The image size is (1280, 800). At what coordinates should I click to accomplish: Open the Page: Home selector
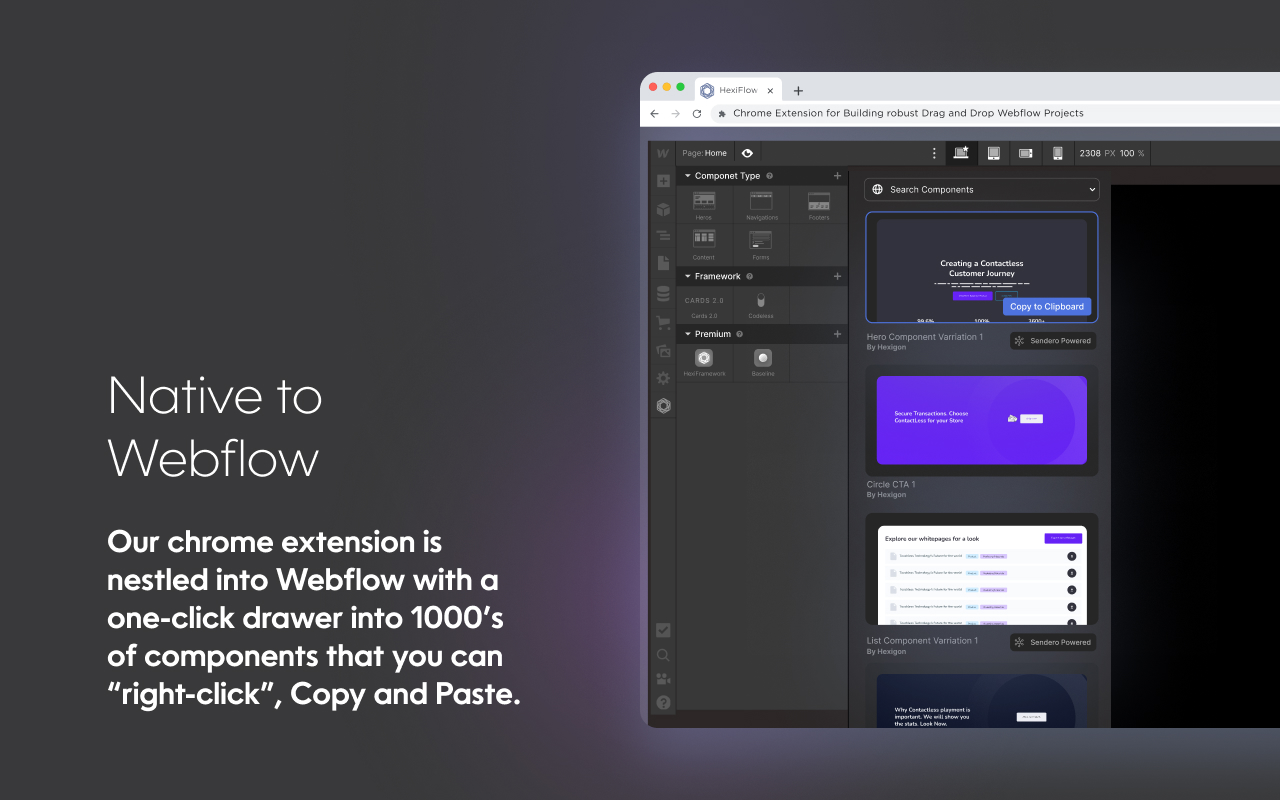point(704,153)
